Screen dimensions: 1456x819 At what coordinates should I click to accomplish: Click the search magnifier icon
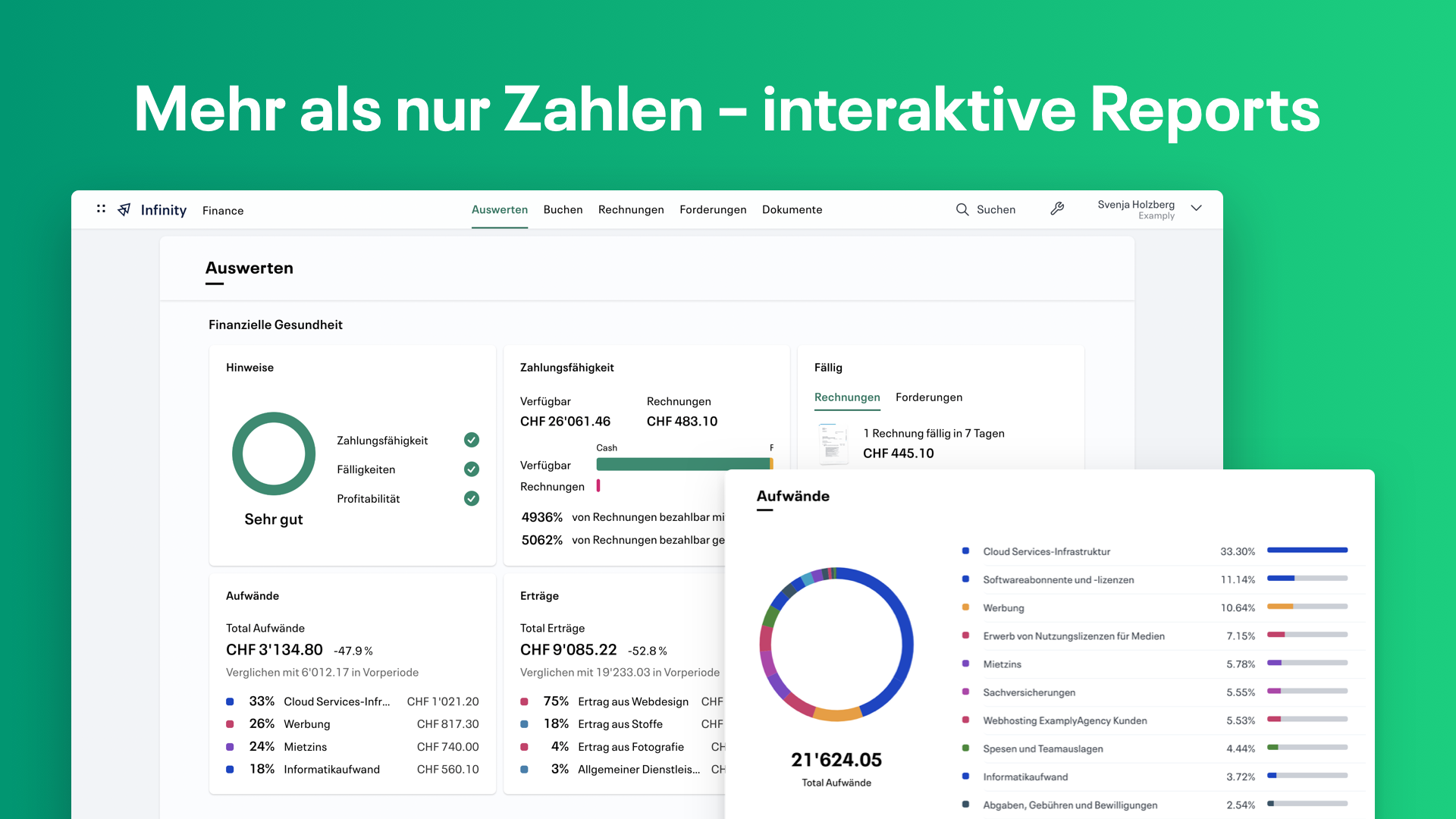click(962, 209)
